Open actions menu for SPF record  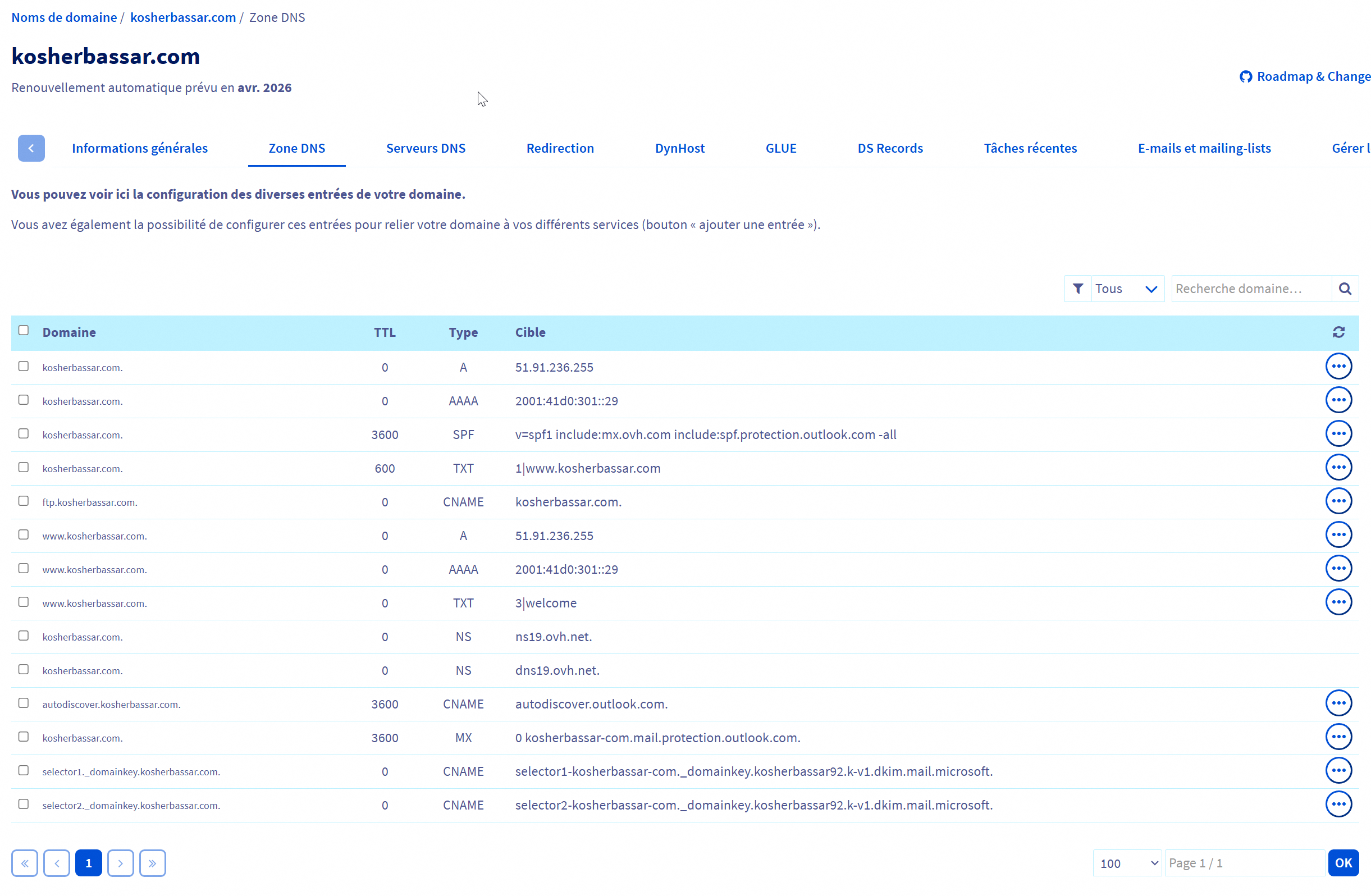1338,434
